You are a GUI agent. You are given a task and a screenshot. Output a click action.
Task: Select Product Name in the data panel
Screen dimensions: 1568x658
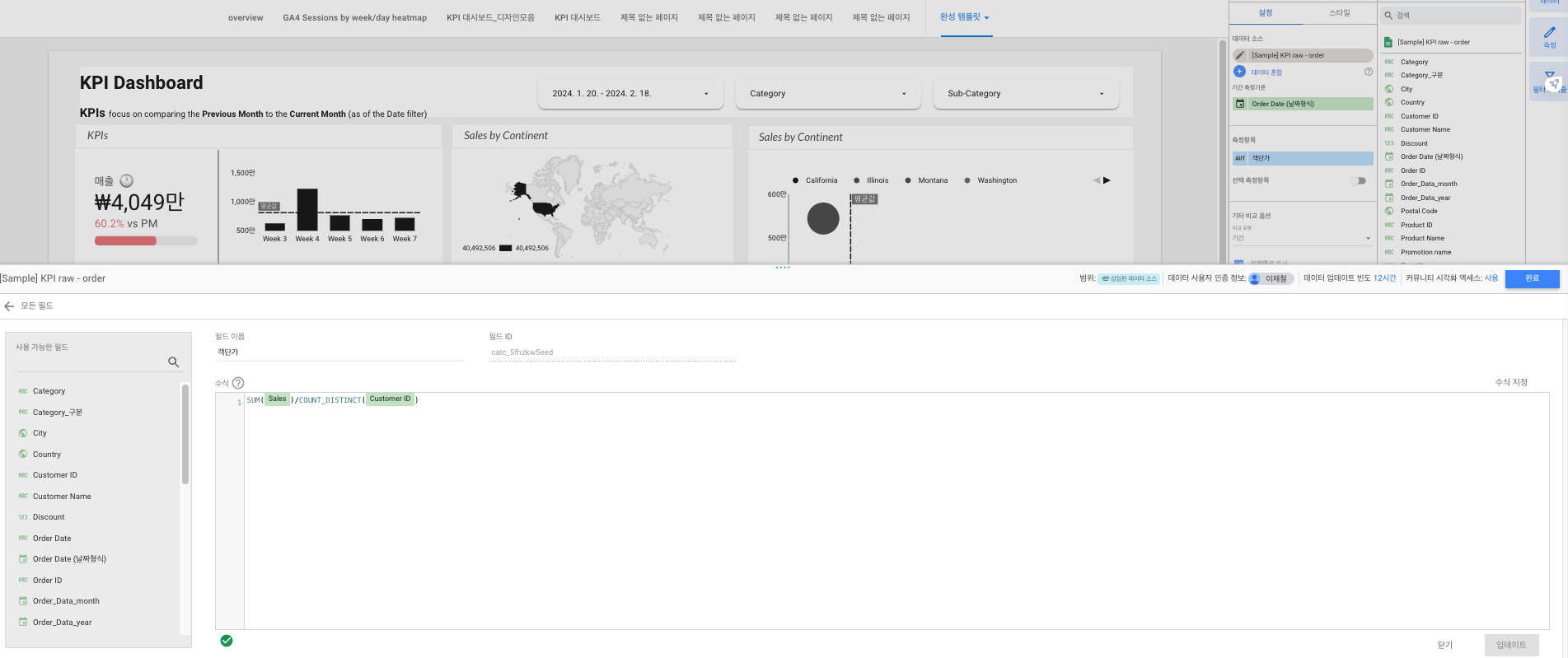(x=1422, y=238)
